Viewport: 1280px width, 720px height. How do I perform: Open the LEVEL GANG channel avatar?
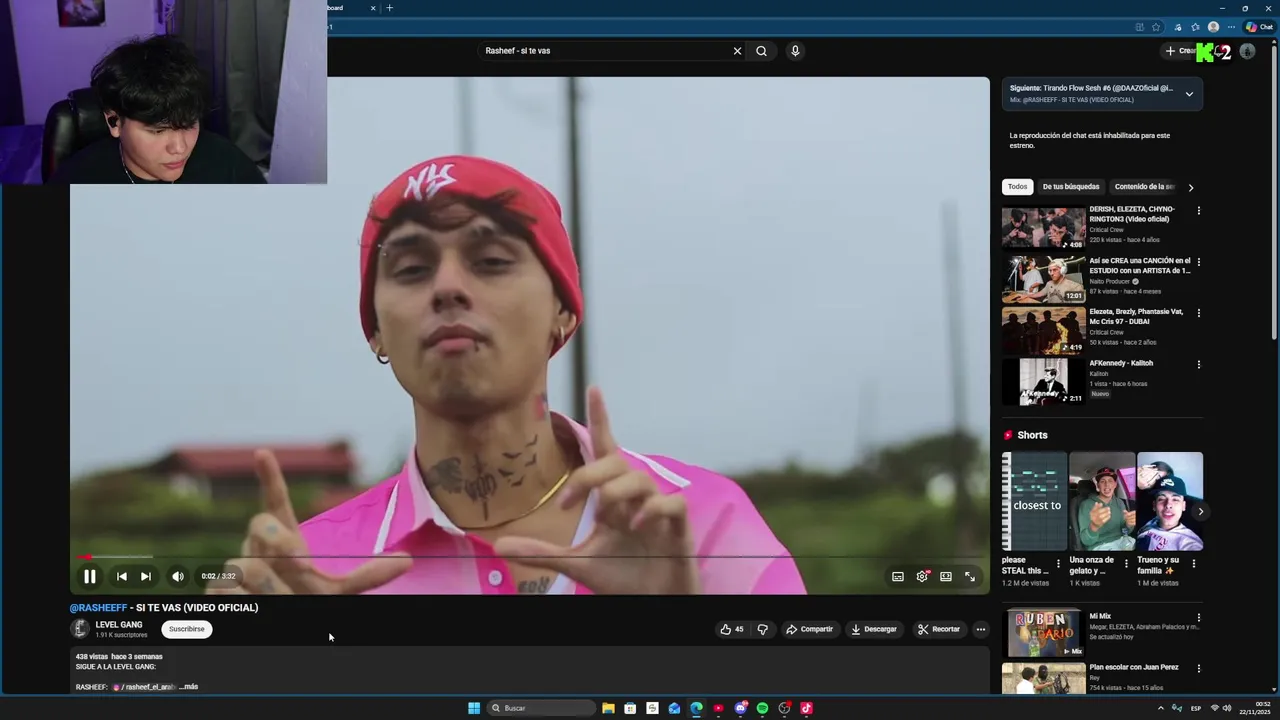(80, 629)
